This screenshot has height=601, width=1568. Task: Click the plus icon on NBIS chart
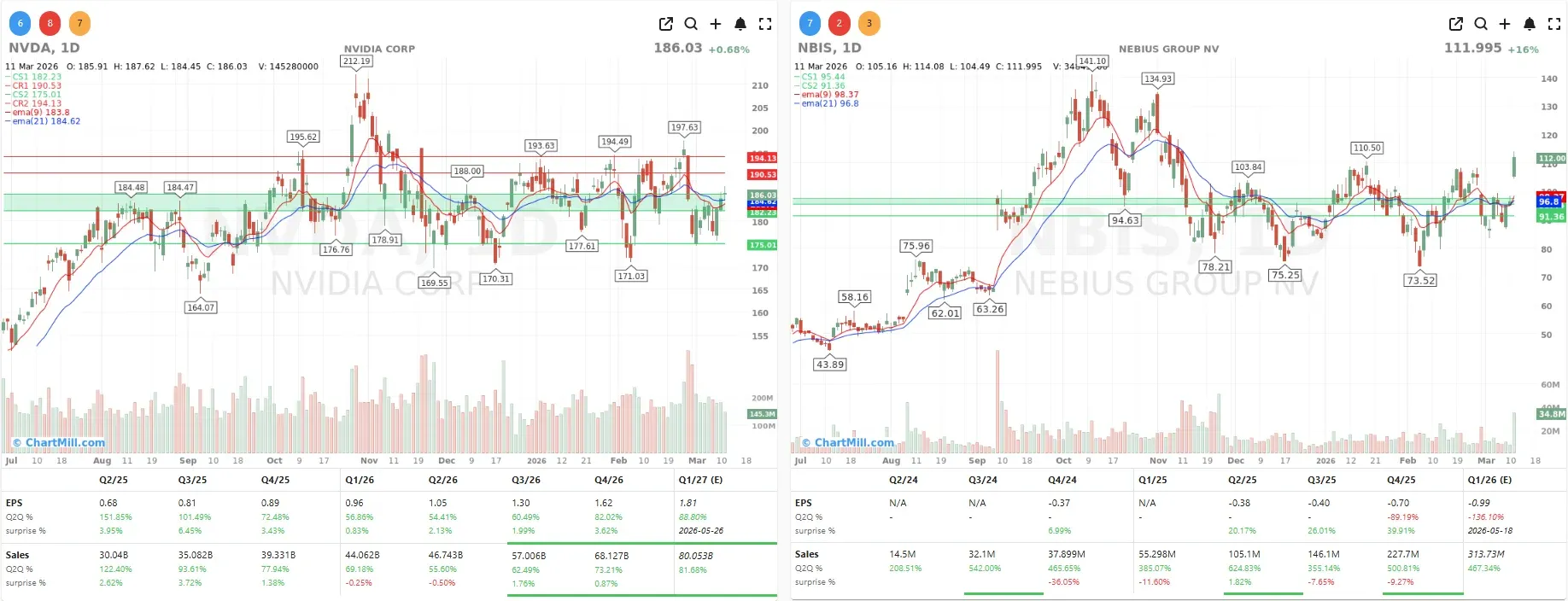point(1505,24)
